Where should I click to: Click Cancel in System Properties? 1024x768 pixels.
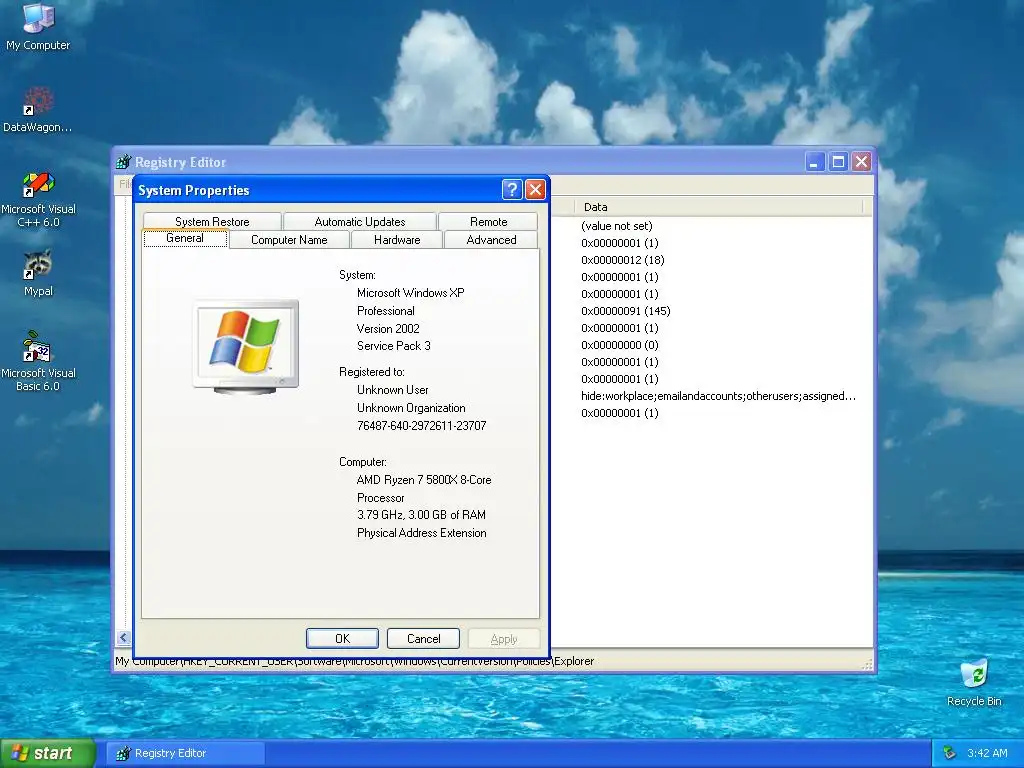[x=423, y=639]
